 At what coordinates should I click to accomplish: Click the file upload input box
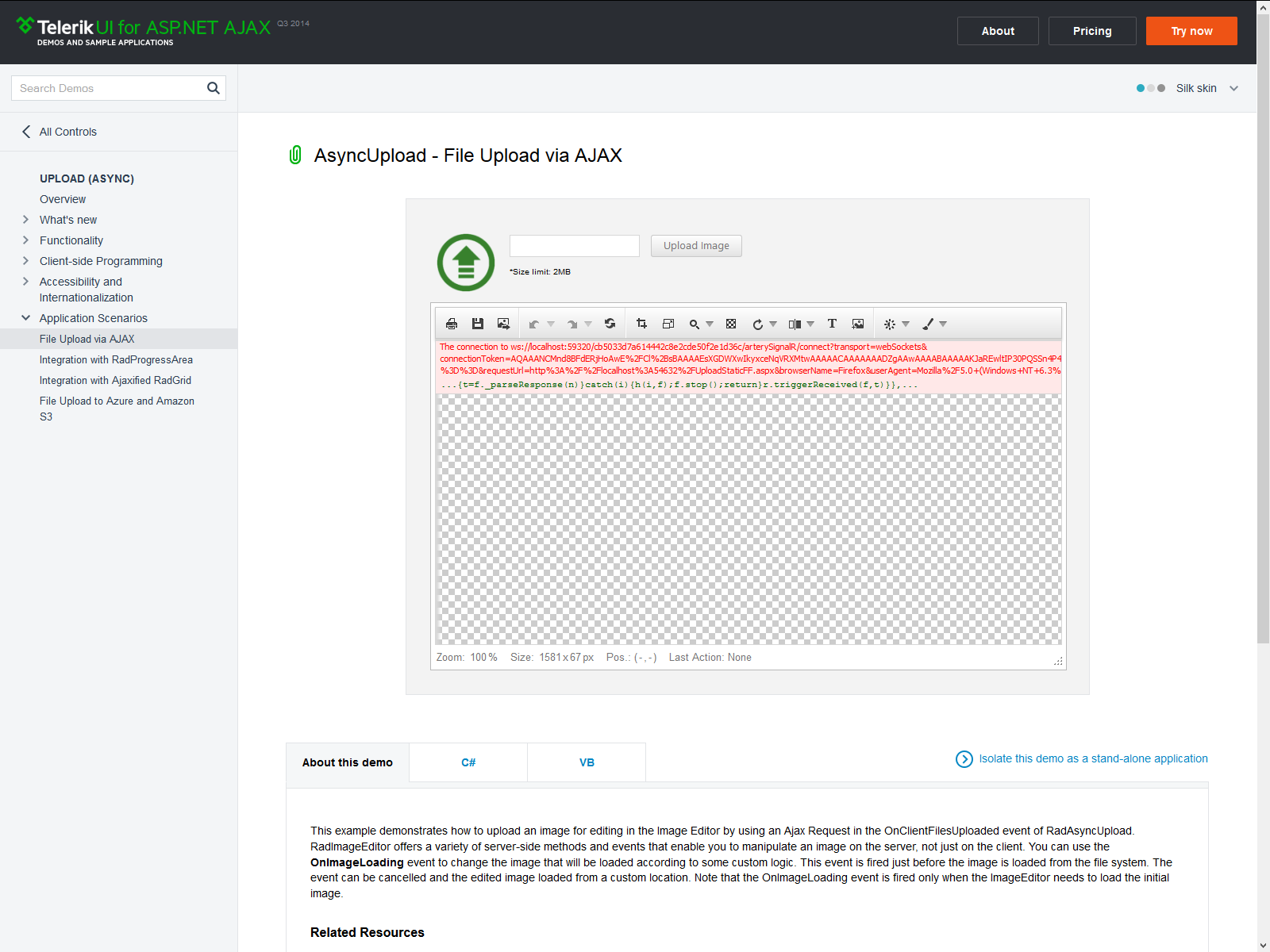[x=575, y=246]
